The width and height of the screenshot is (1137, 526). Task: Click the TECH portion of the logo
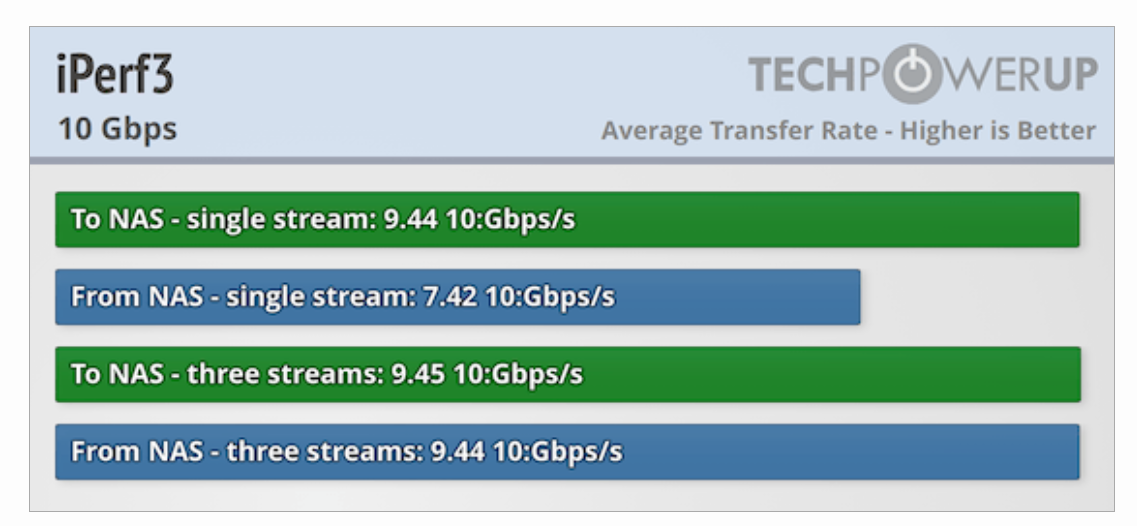tap(802, 74)
